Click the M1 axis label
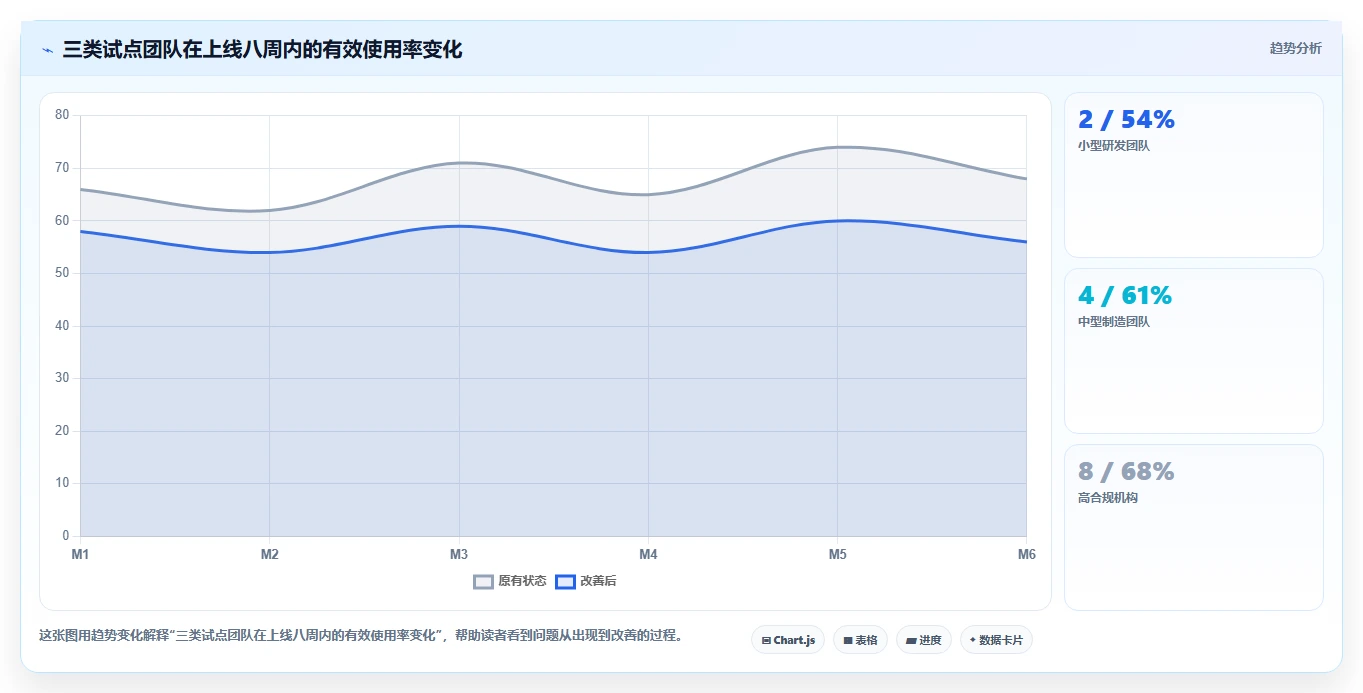 point(80,554)
